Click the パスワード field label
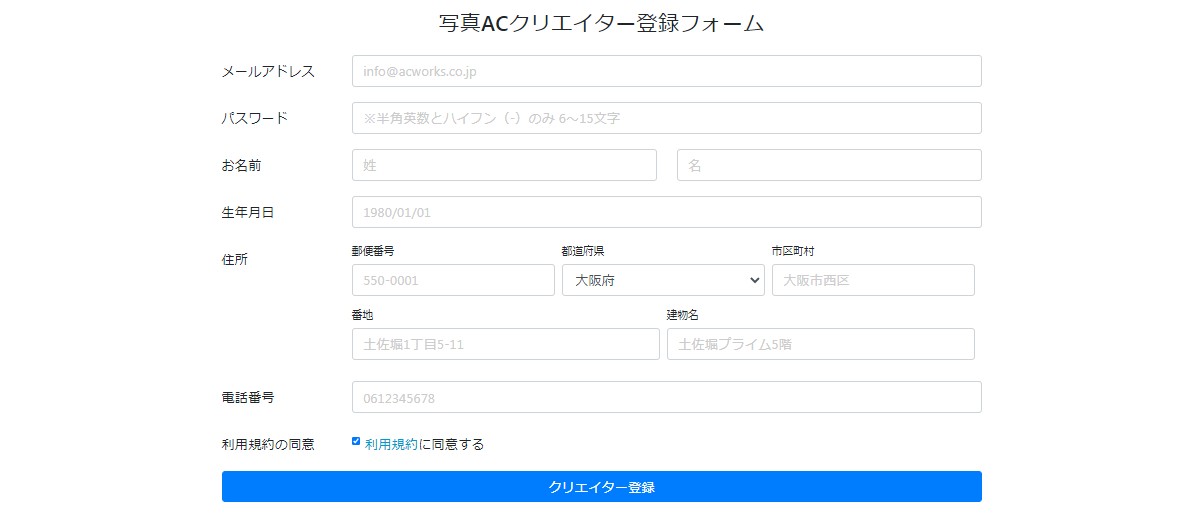 pyautogui.click(x=254, y=118)
